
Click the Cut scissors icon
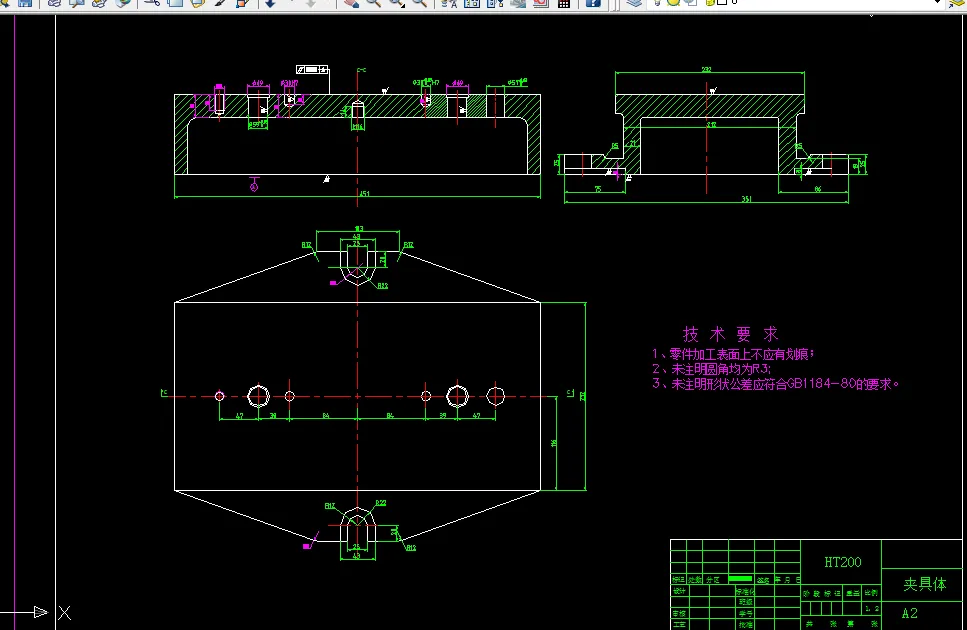pos(152,2)
